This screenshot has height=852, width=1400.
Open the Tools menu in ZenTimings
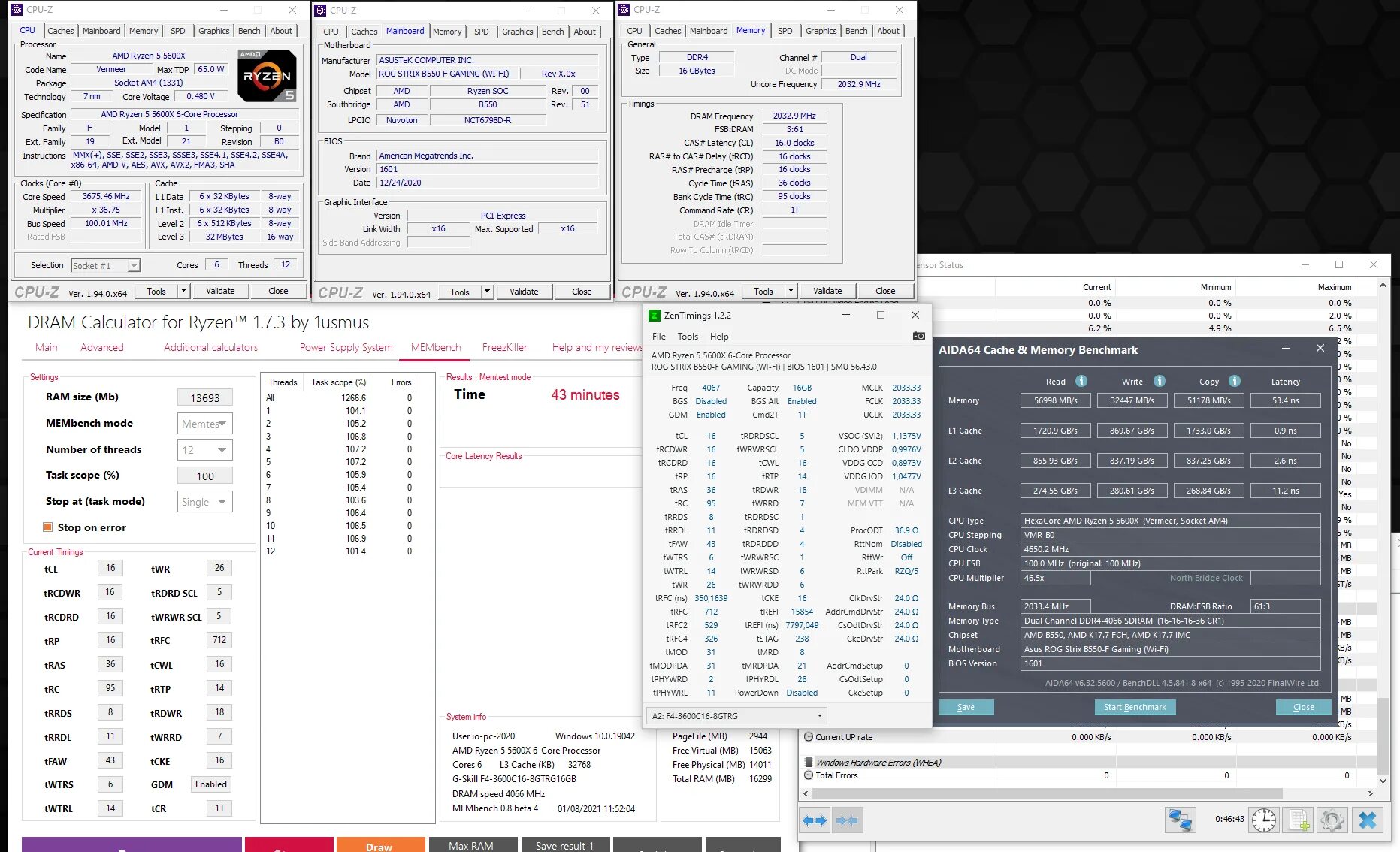688,337
